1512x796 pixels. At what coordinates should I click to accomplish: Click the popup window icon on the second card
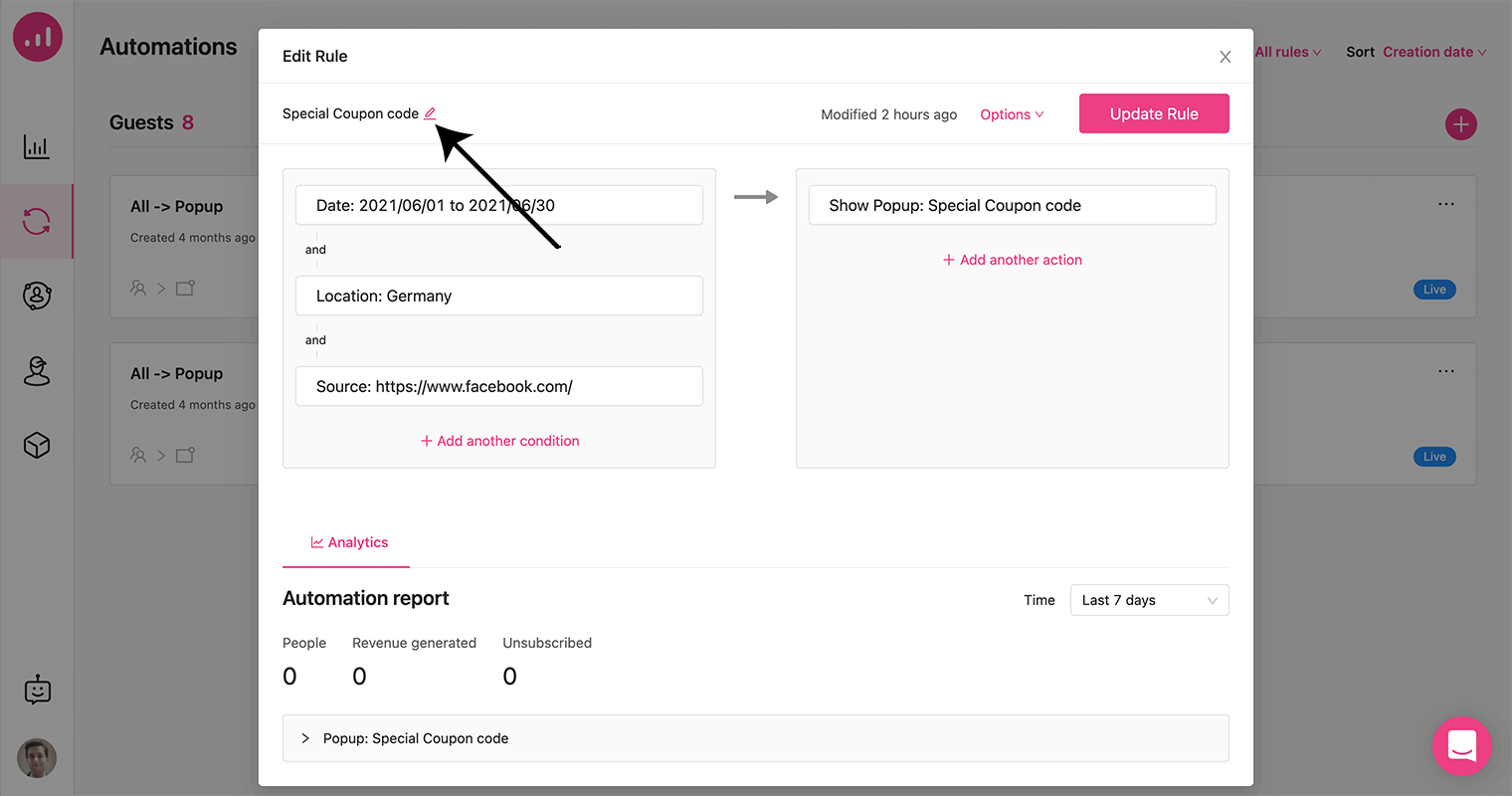pos(185,455)
